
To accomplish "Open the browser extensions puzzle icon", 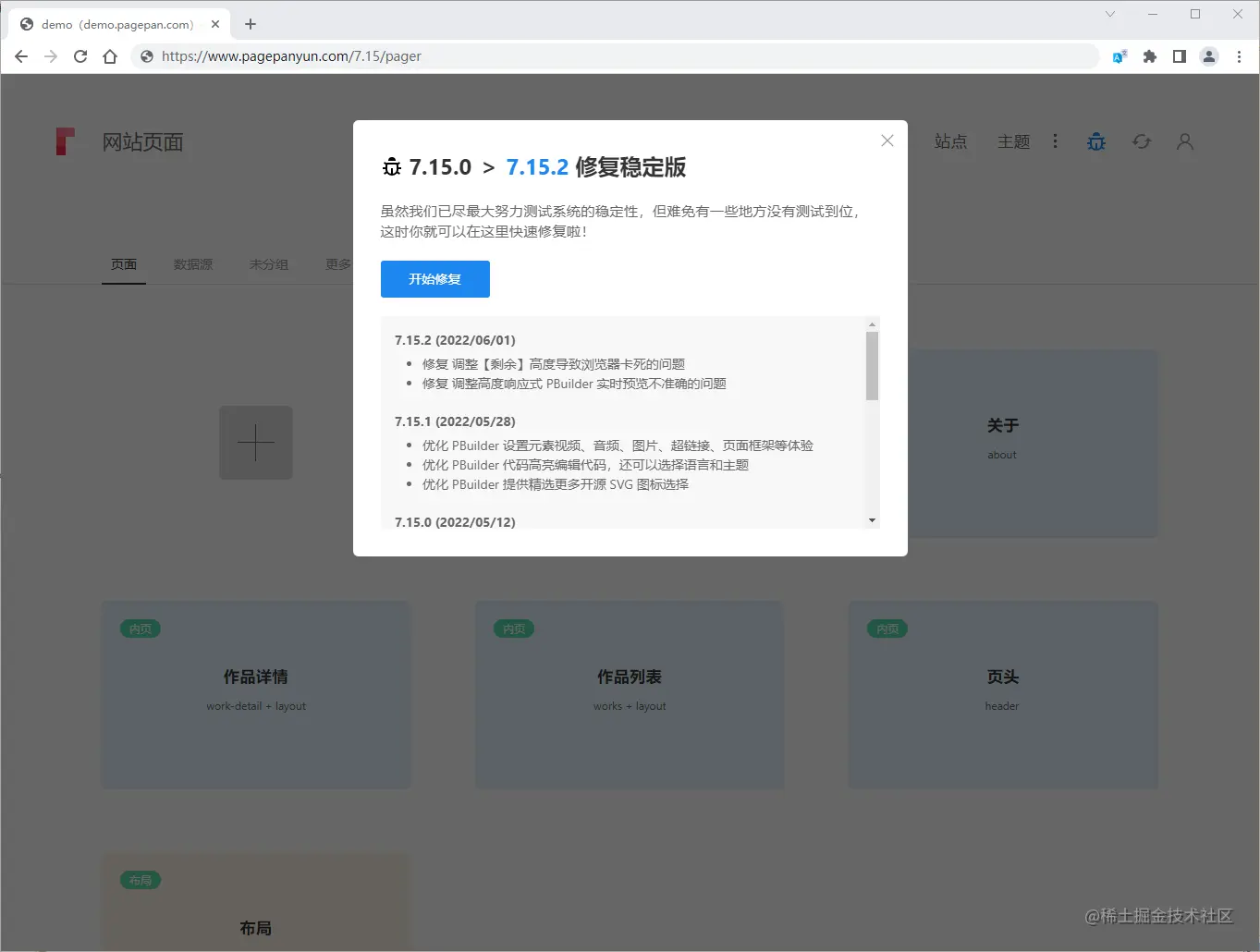I will click(x=1149, y=55).
